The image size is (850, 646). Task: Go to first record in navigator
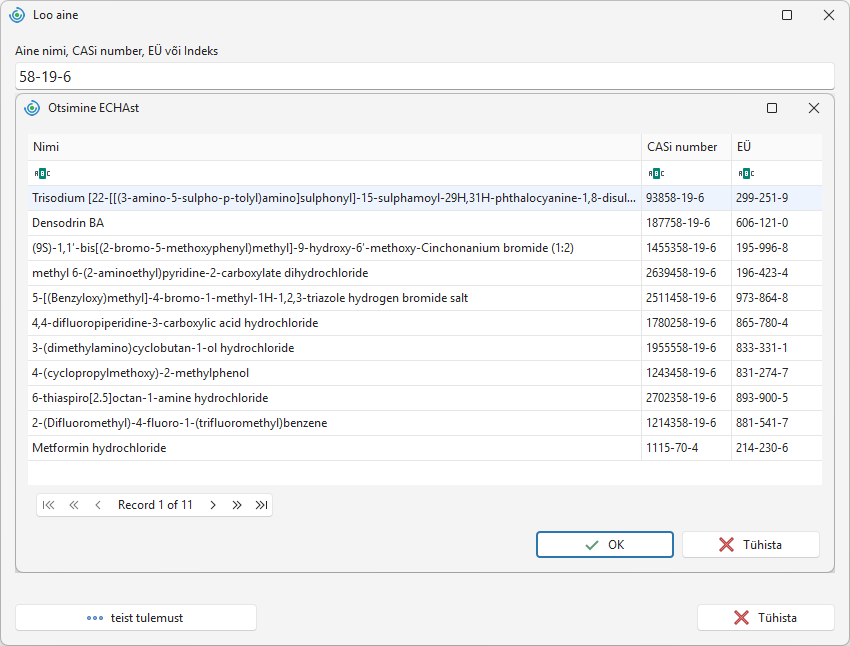pos(49,505)
